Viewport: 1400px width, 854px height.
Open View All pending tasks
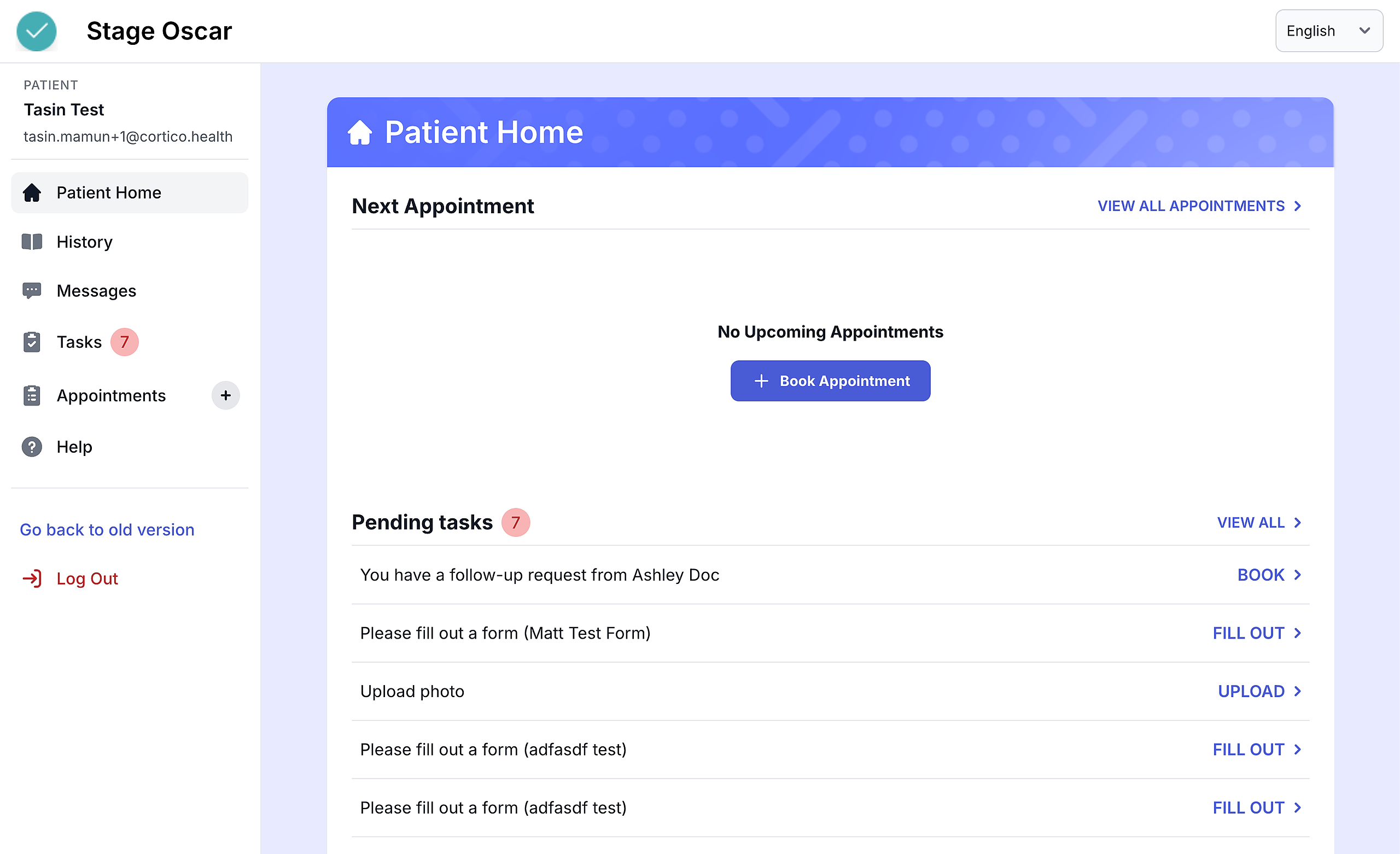(x=1258, y=523)
